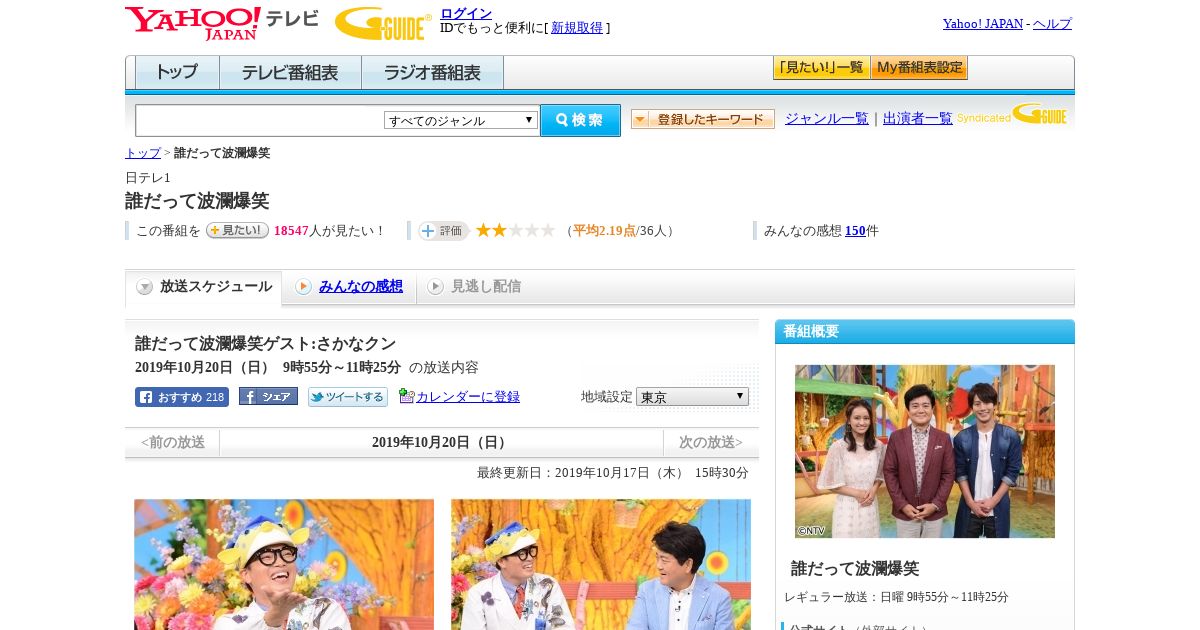The width and height of the screenshot is (1200, 630).
Task: Click the 「見たい!」一覧 button
Action: pos(821,68)
